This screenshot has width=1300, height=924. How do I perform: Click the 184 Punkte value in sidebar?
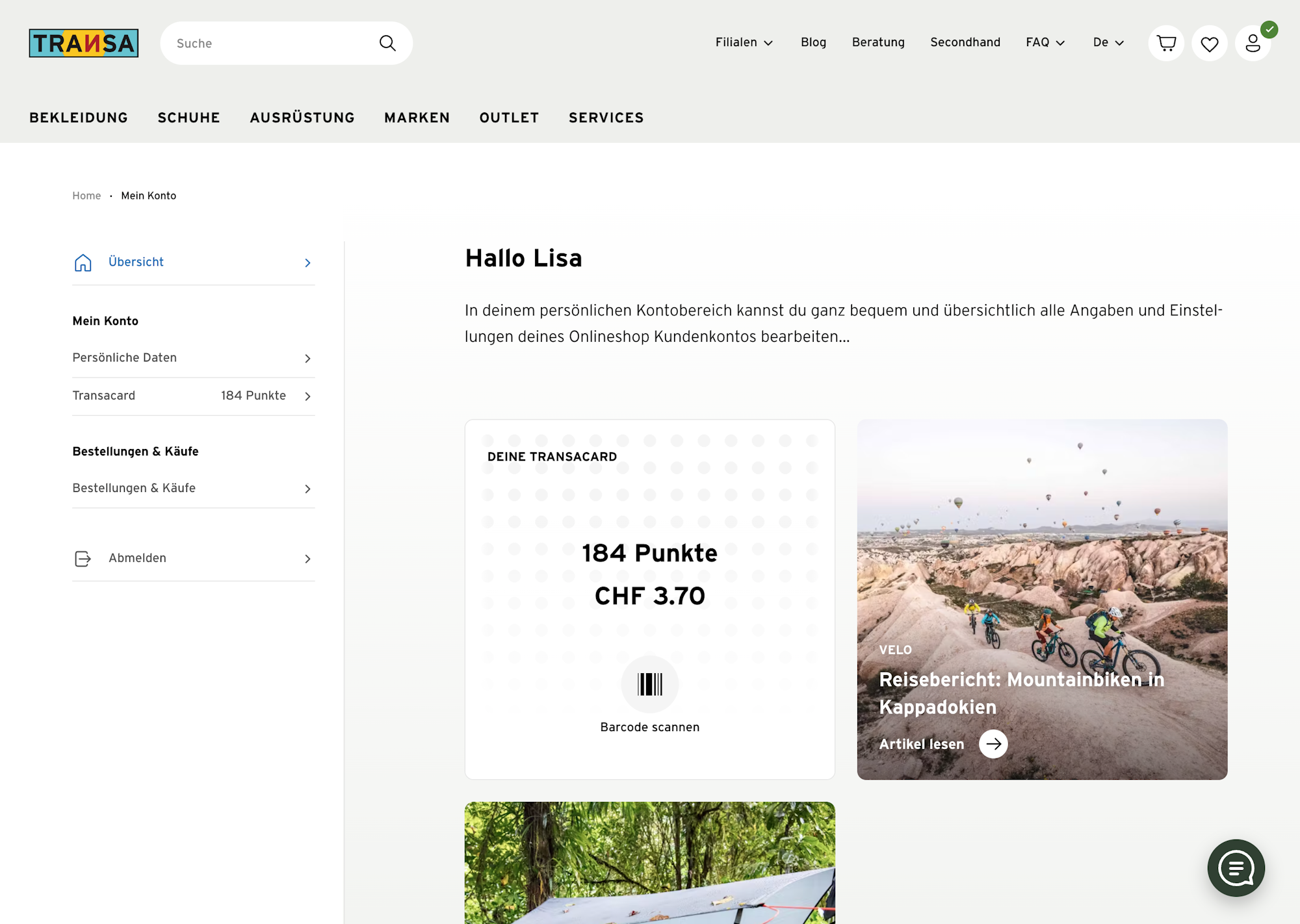click(253, 396)
